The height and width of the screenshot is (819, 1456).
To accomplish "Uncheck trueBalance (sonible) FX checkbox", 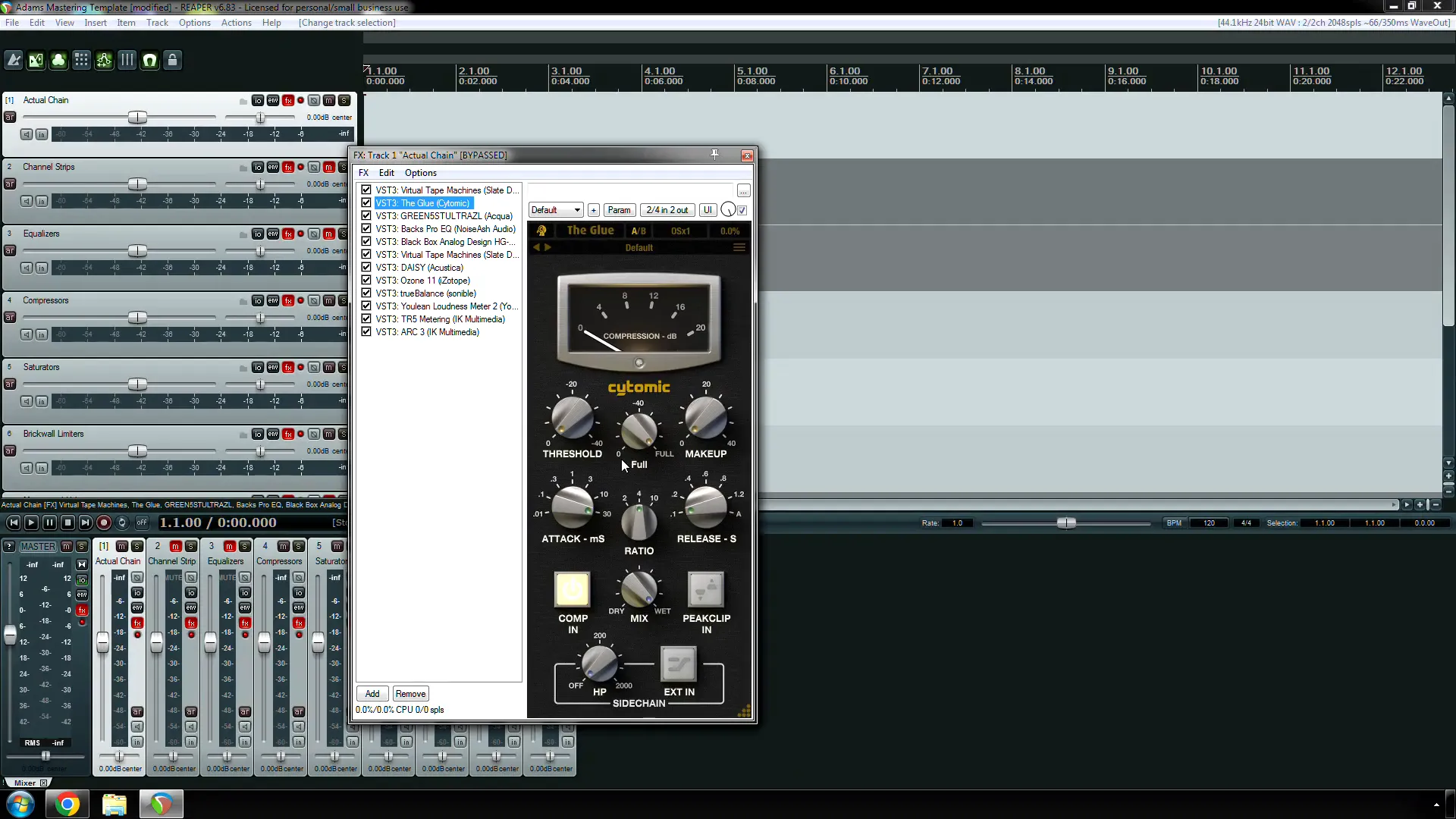I will pyautogui.click(x=366, y=293).
